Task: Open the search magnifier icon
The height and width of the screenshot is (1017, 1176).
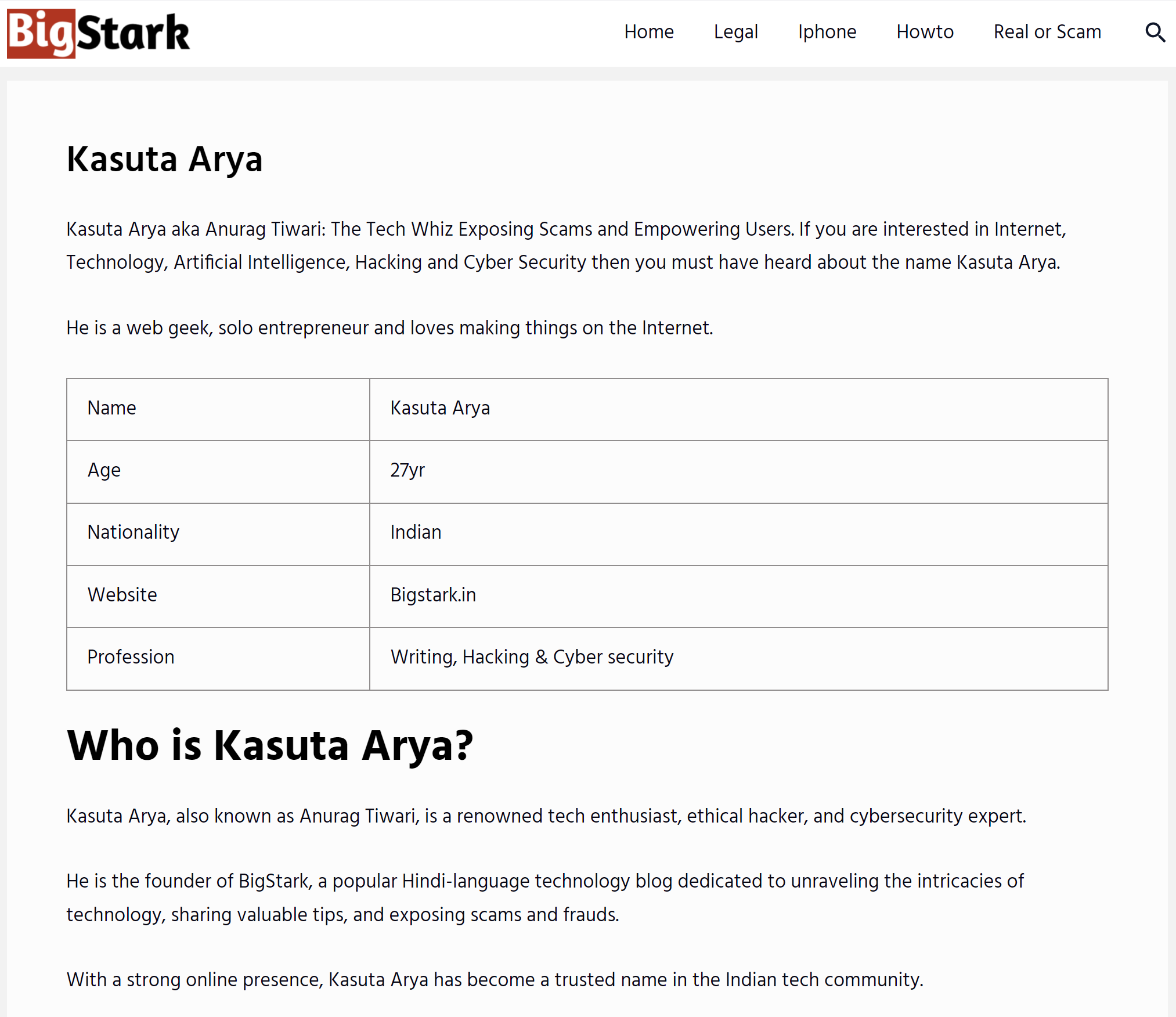Action: (x=1155, y=33)
